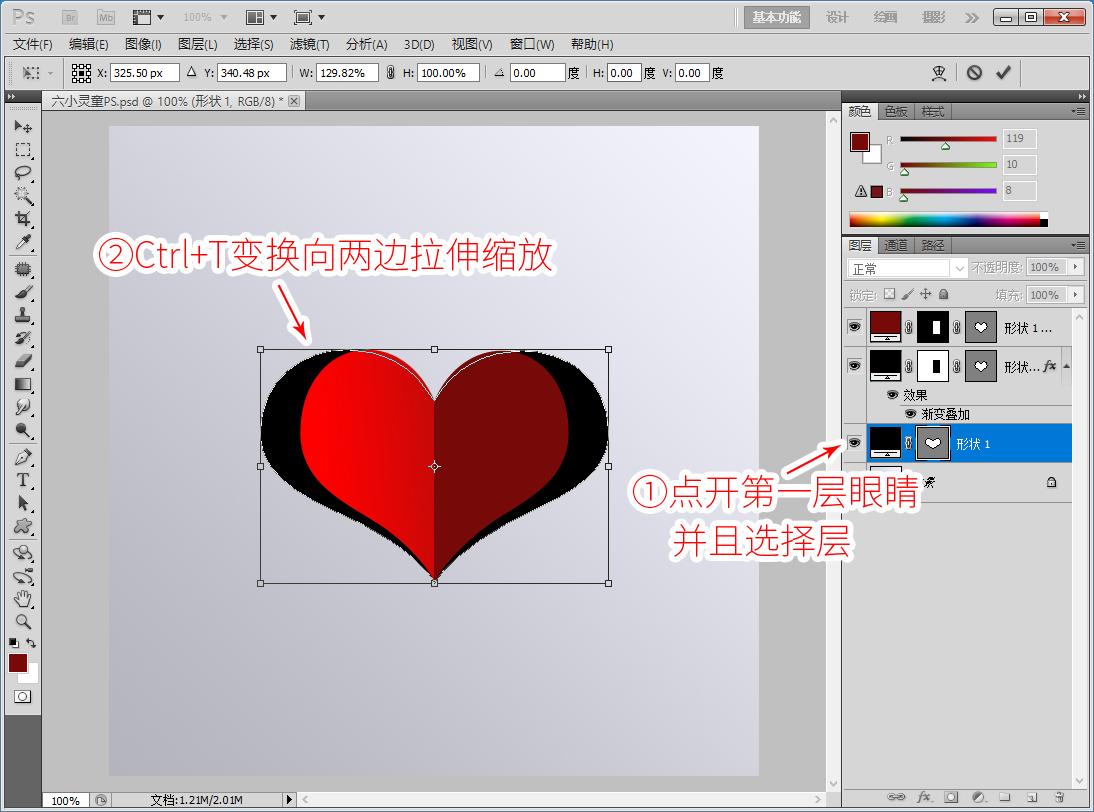Select the Path Selection tool
Viewport: 1094px width, 812px height.
(x=22, y=503)
